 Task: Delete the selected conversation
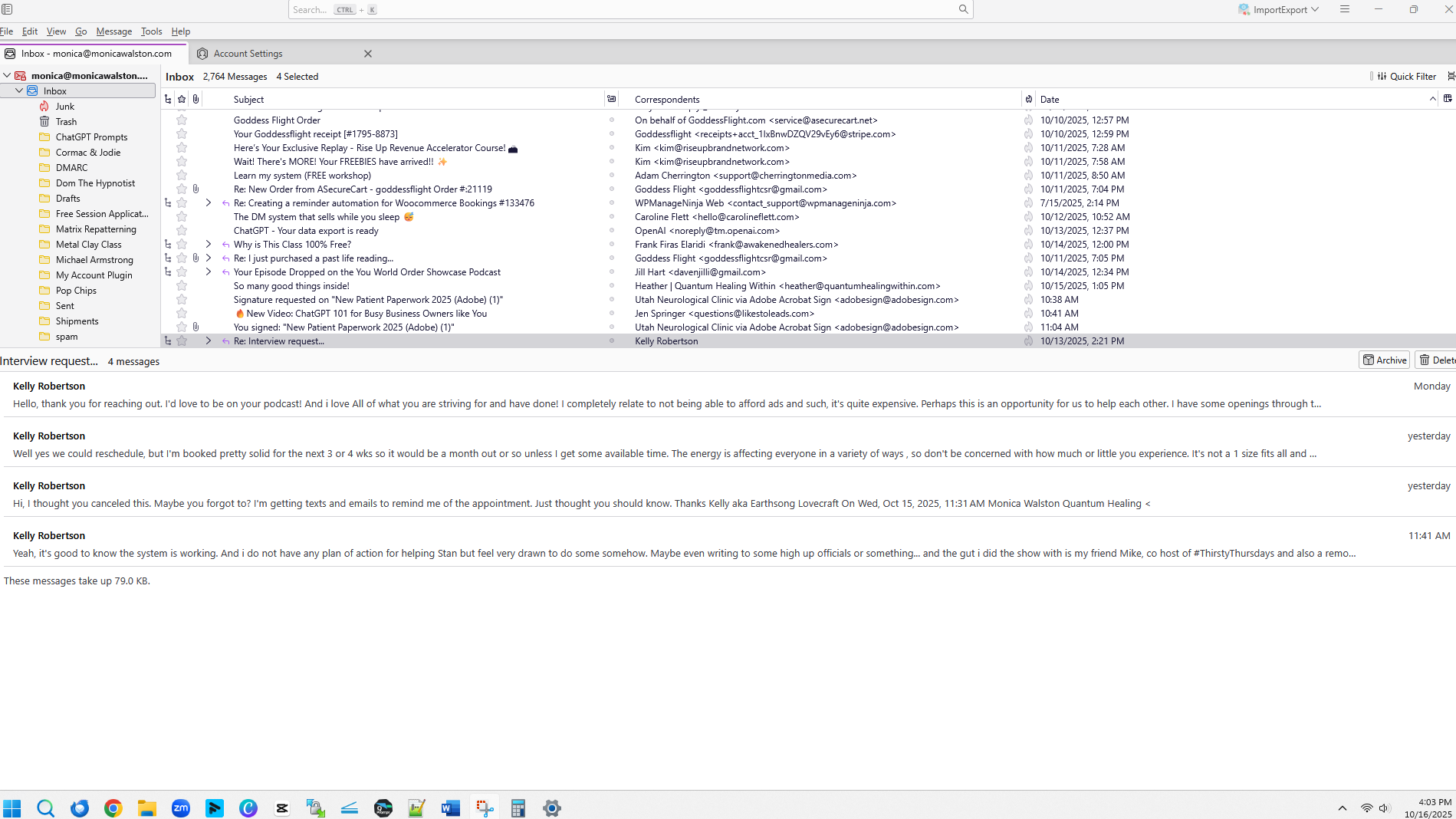pyautogui.click(x=1436, y=360)
